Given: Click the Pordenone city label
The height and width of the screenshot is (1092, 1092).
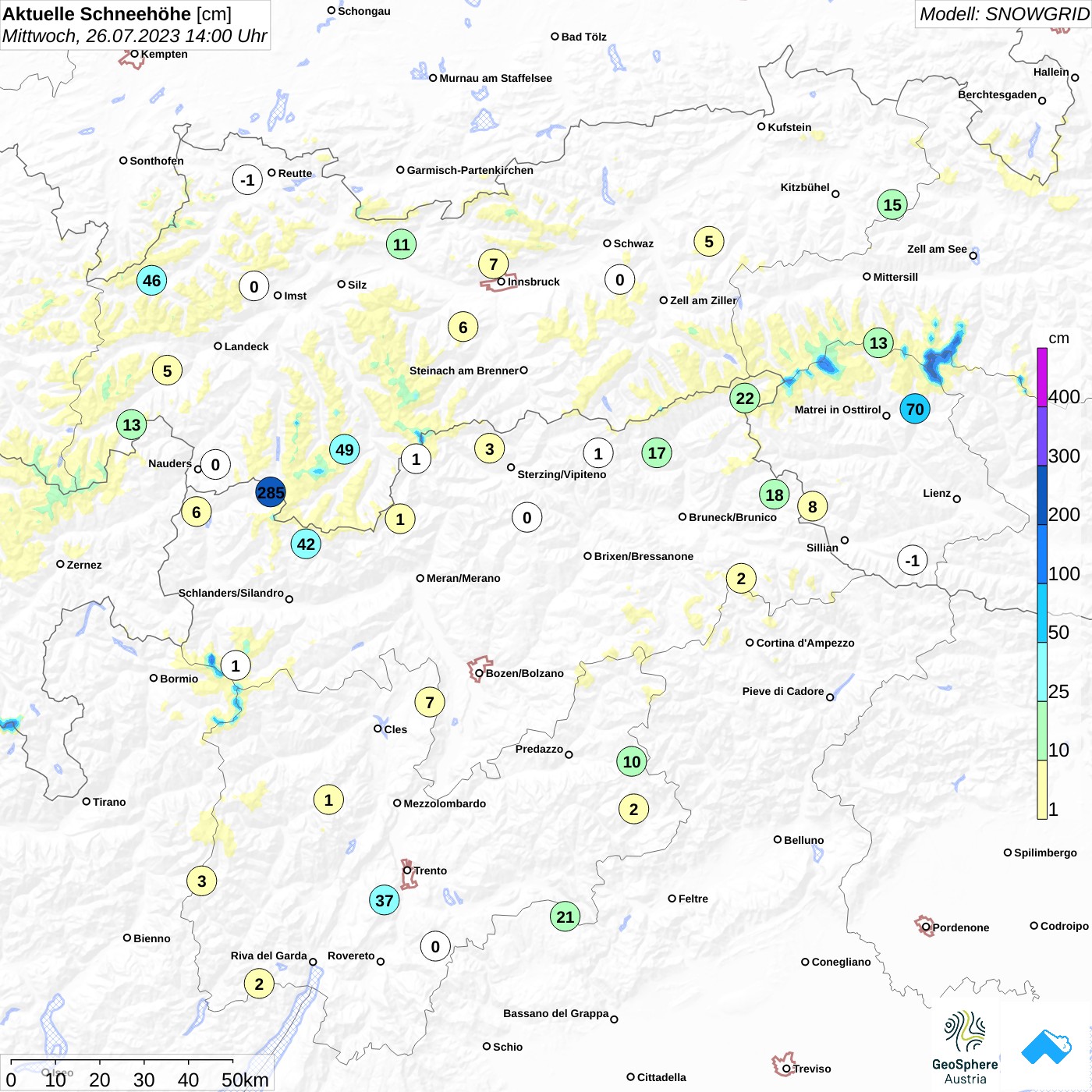Looking at the screenshot, I should coord(961,927).
